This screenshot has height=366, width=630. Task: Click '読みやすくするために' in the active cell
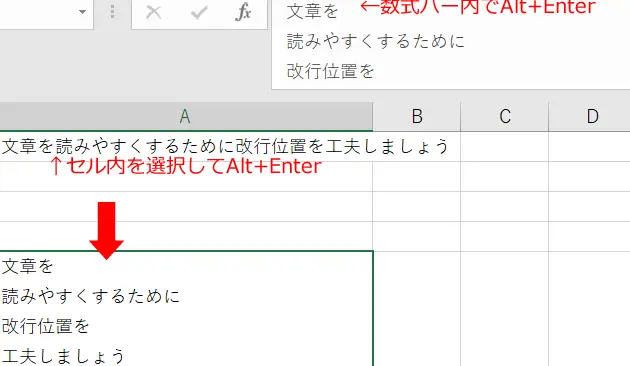coord(91,296)
